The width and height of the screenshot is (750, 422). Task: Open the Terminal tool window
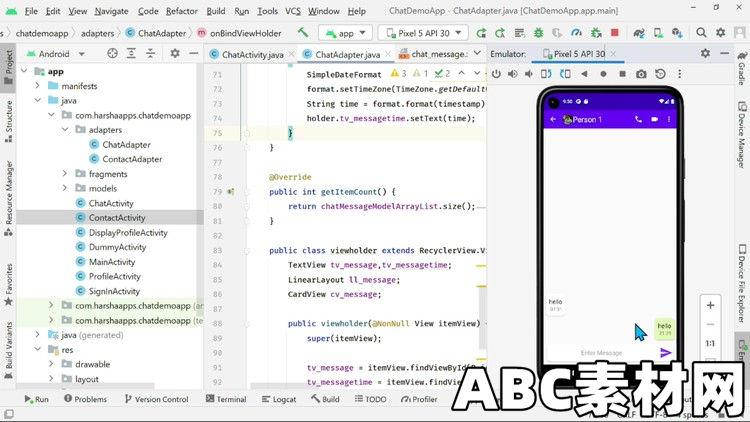click(226, 399)
